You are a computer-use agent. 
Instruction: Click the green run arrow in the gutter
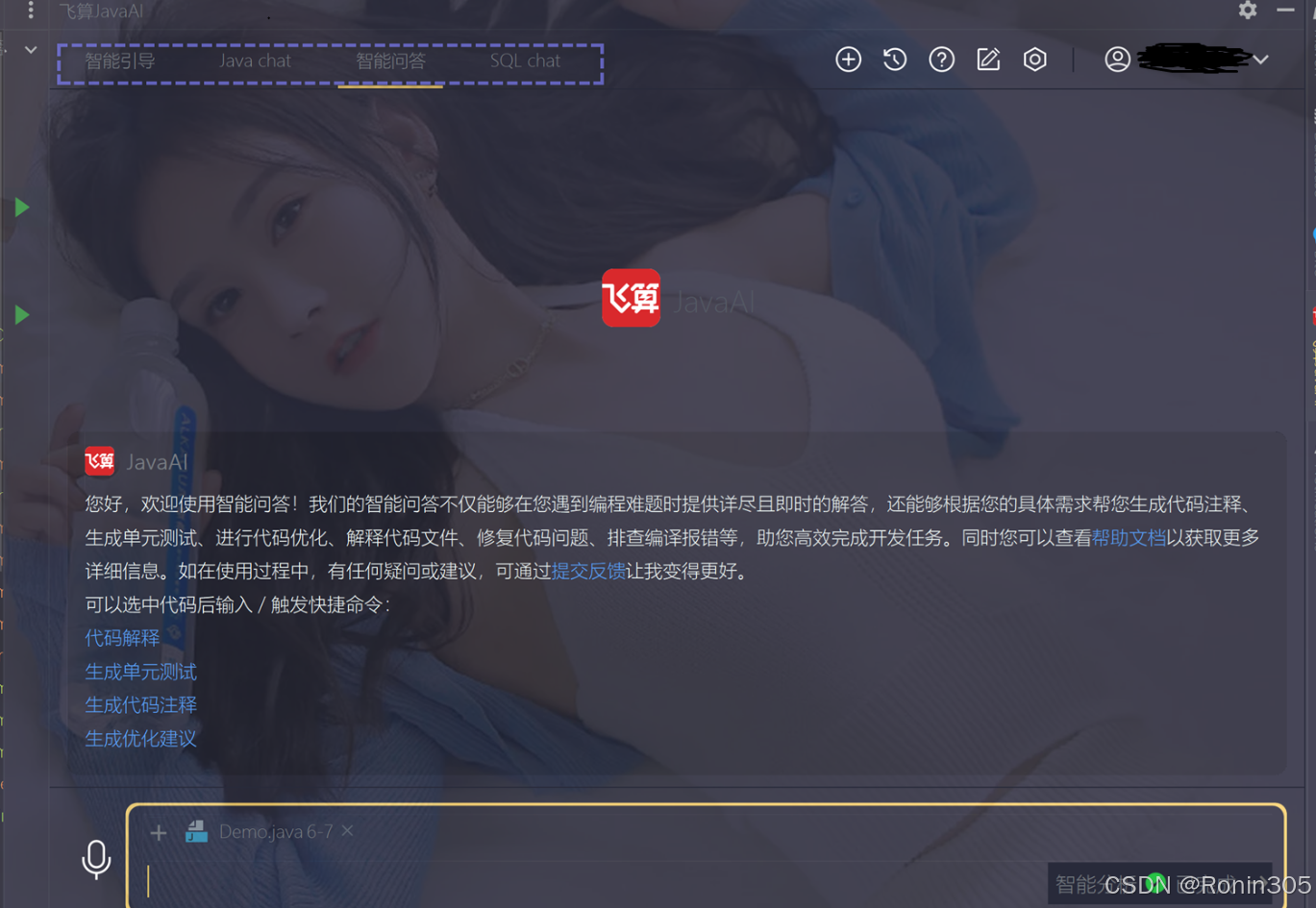point(22,207)
